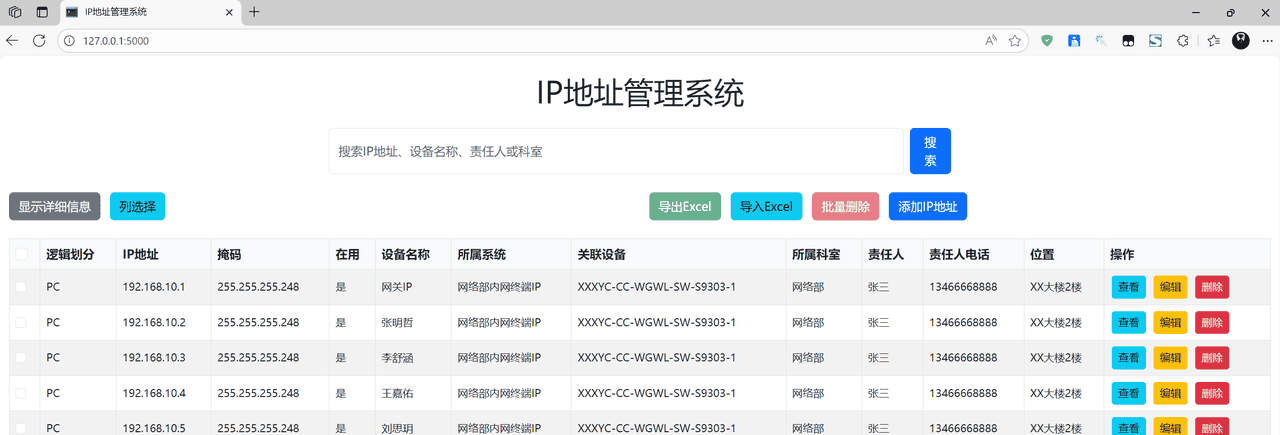
Task: Click 编辑 for the 网关IP row
Action: click(x=1170, y=287)
